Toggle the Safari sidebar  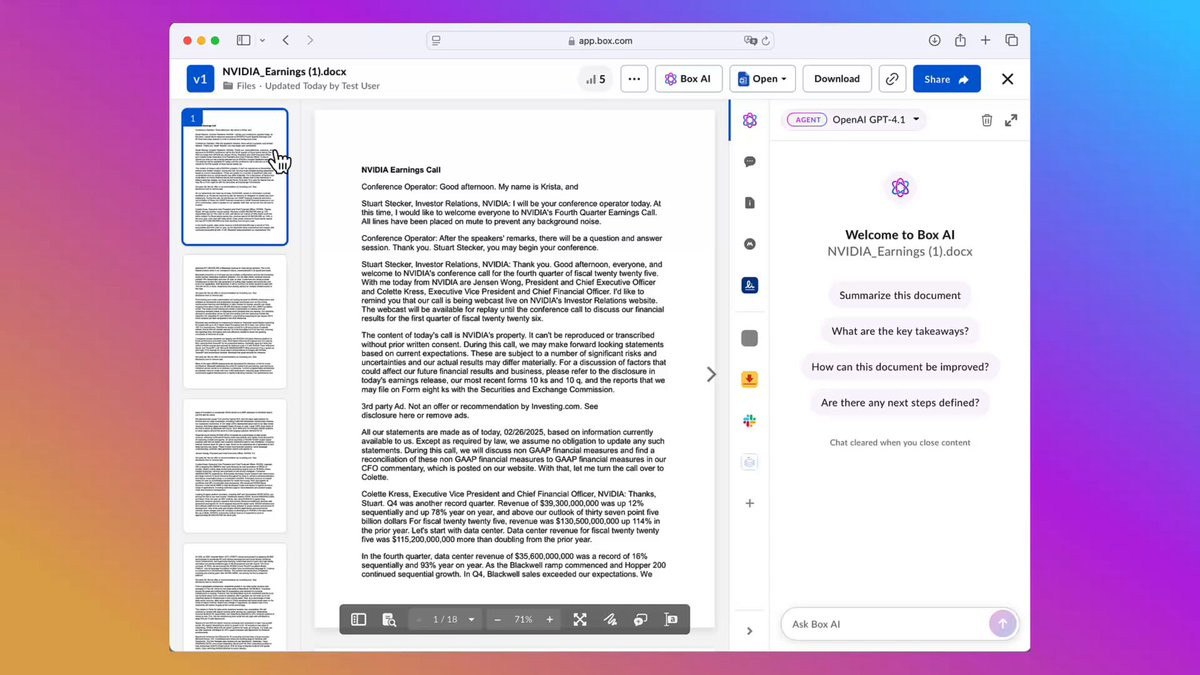(x=243, y=41)
